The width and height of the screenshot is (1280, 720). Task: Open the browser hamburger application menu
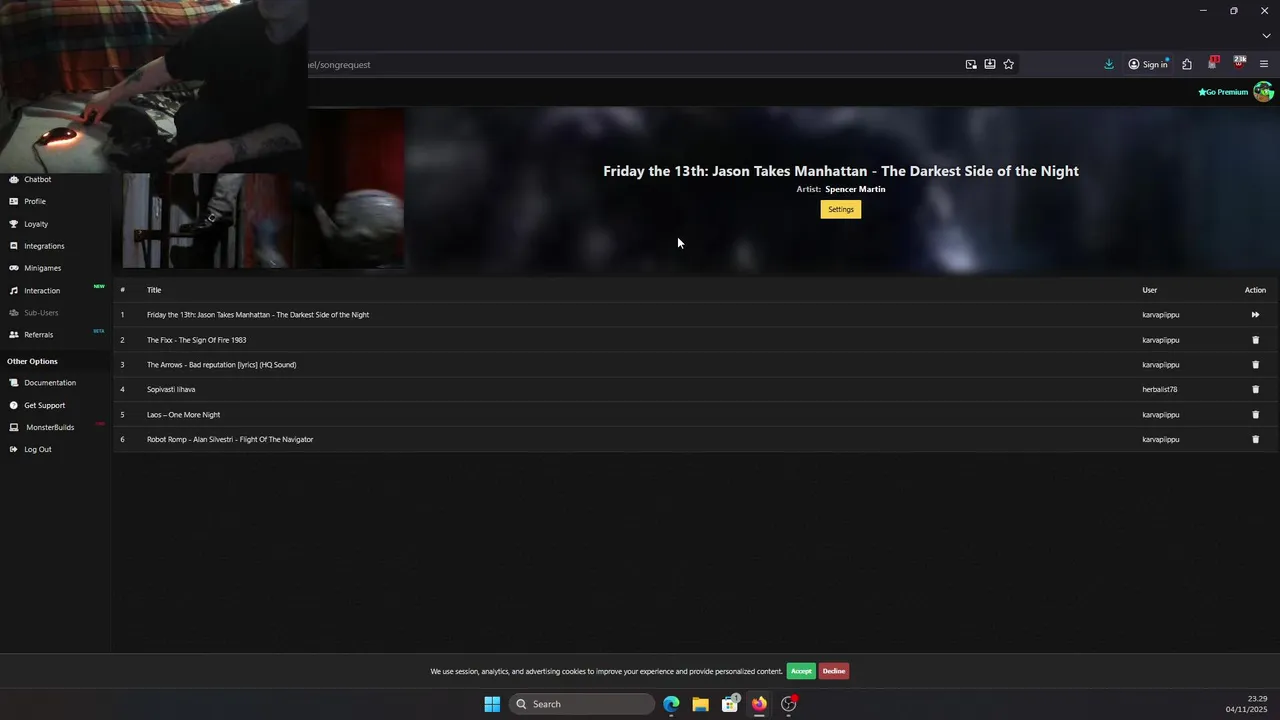click(1264, 64)
